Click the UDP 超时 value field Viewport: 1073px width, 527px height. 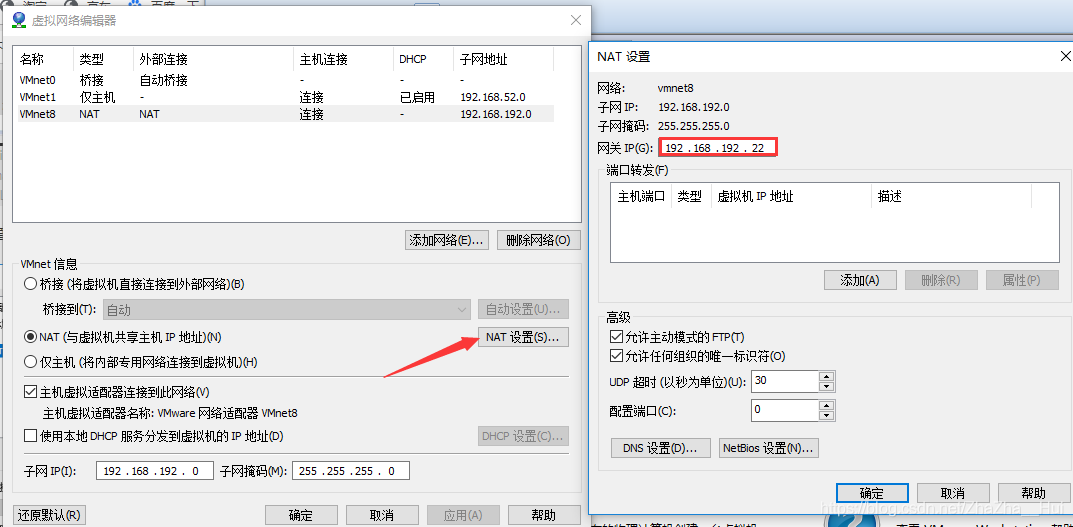[x=785, y=381]
